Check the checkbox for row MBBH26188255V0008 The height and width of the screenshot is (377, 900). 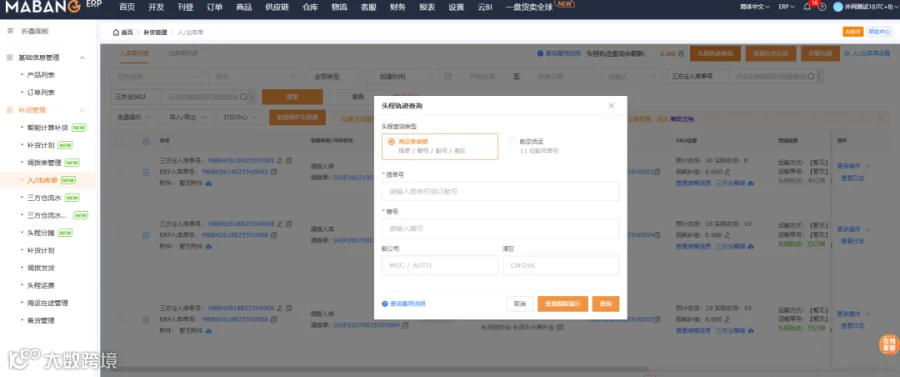tap(119, 235)
